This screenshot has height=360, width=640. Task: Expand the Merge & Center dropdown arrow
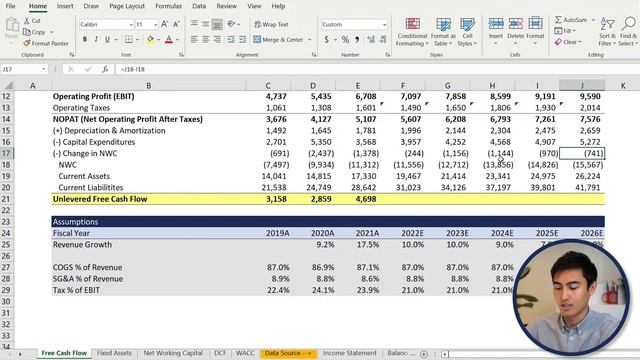(309, 40)
